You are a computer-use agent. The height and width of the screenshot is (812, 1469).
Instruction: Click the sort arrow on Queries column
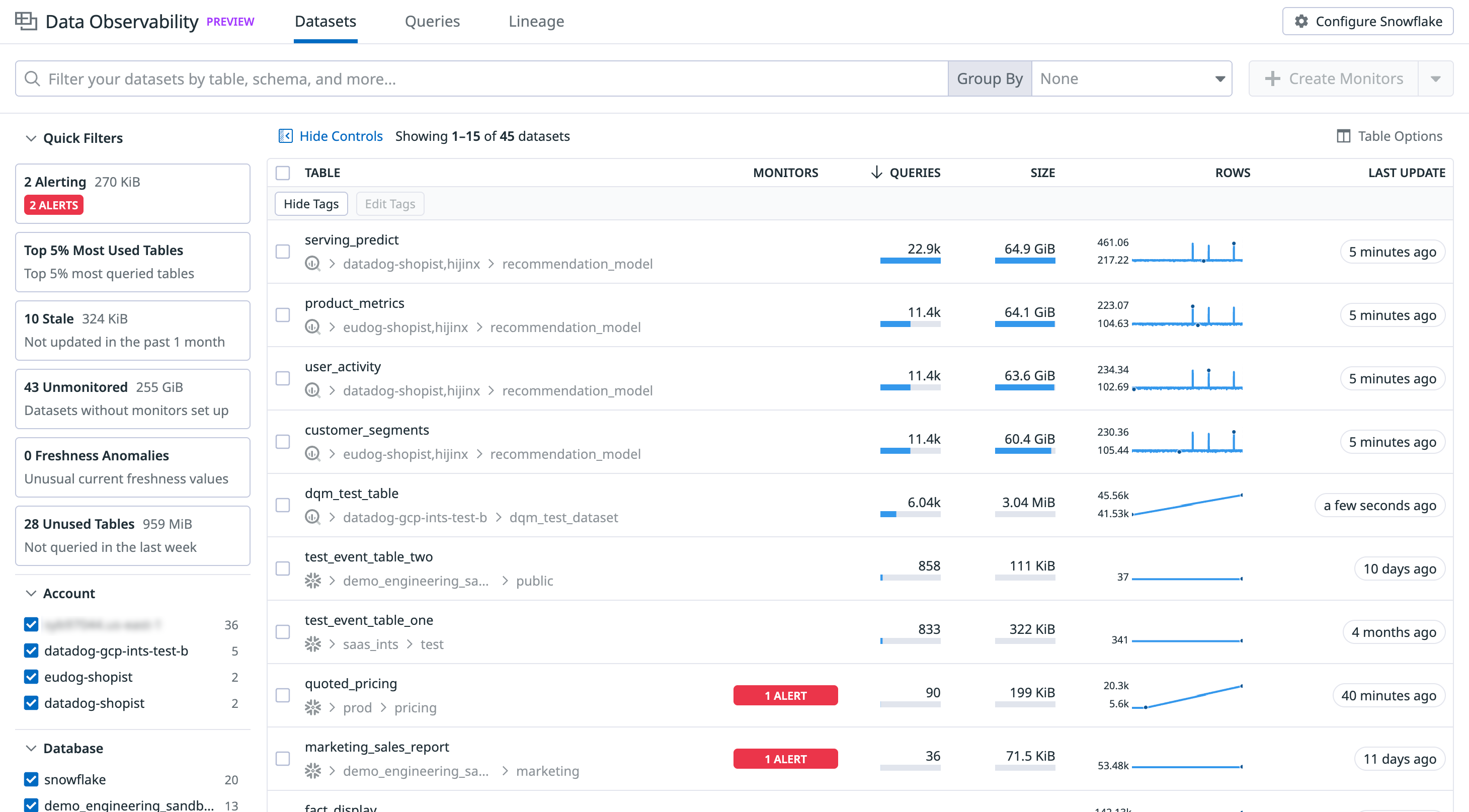[x=876, y=172]
